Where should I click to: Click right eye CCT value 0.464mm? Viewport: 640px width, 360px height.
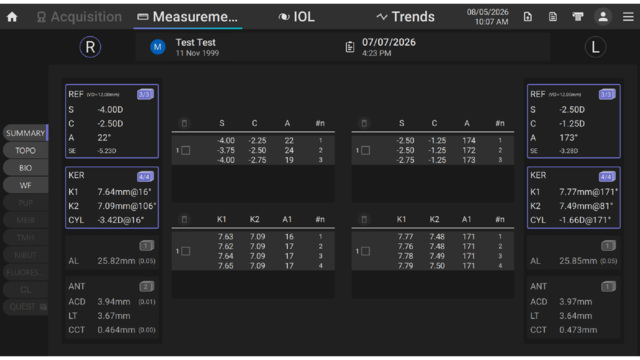(x=116, y=330)
